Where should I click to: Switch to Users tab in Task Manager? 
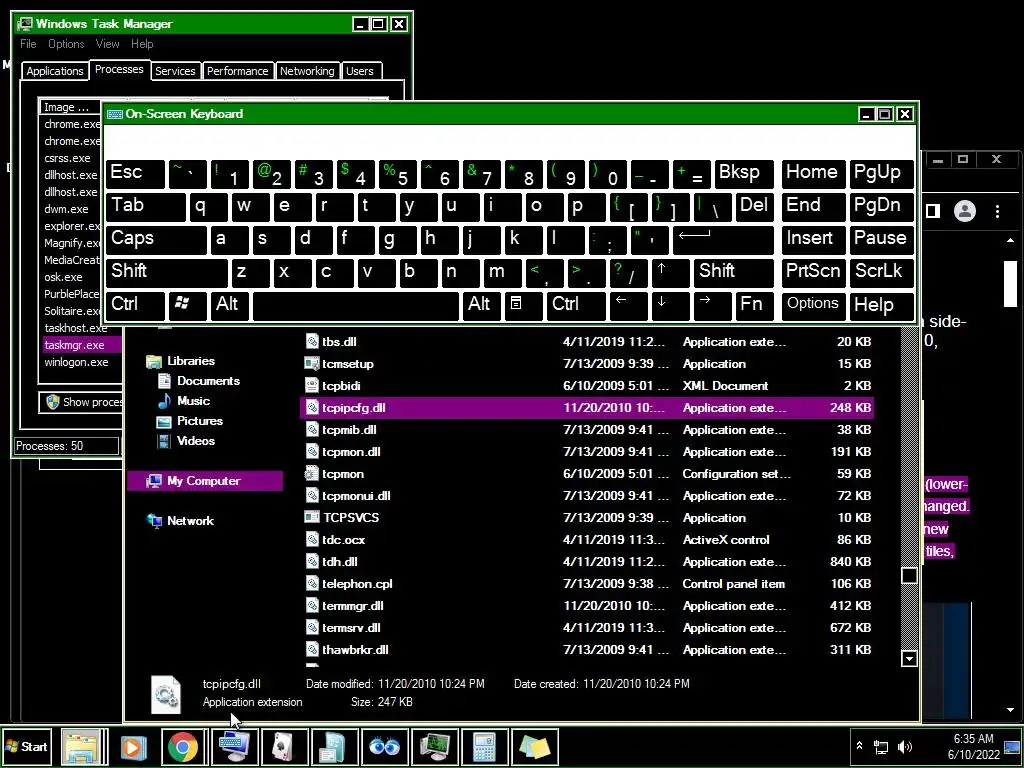[x=360, y=71]
